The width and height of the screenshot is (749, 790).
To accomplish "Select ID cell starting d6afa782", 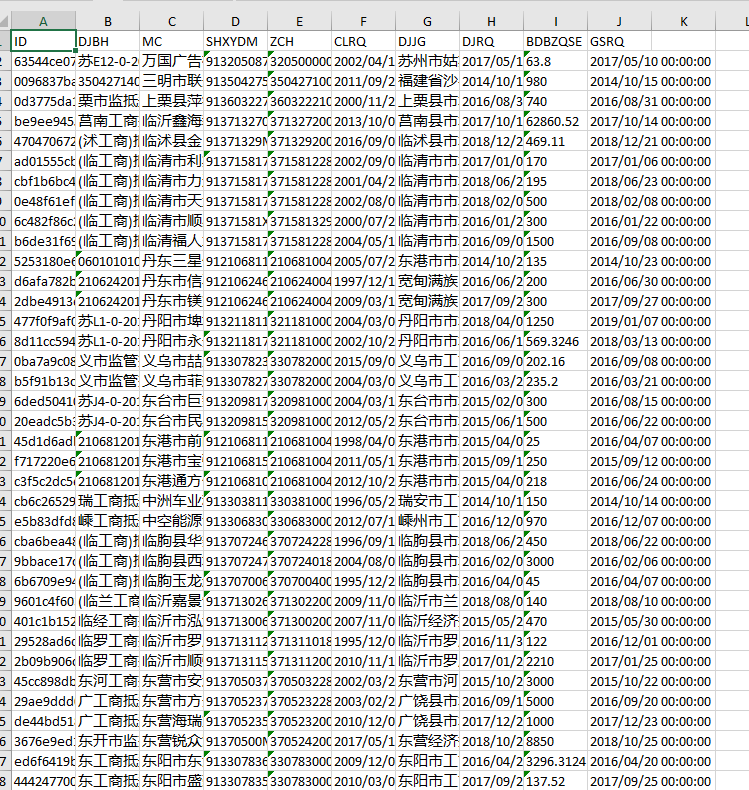I will click(43, 282).
